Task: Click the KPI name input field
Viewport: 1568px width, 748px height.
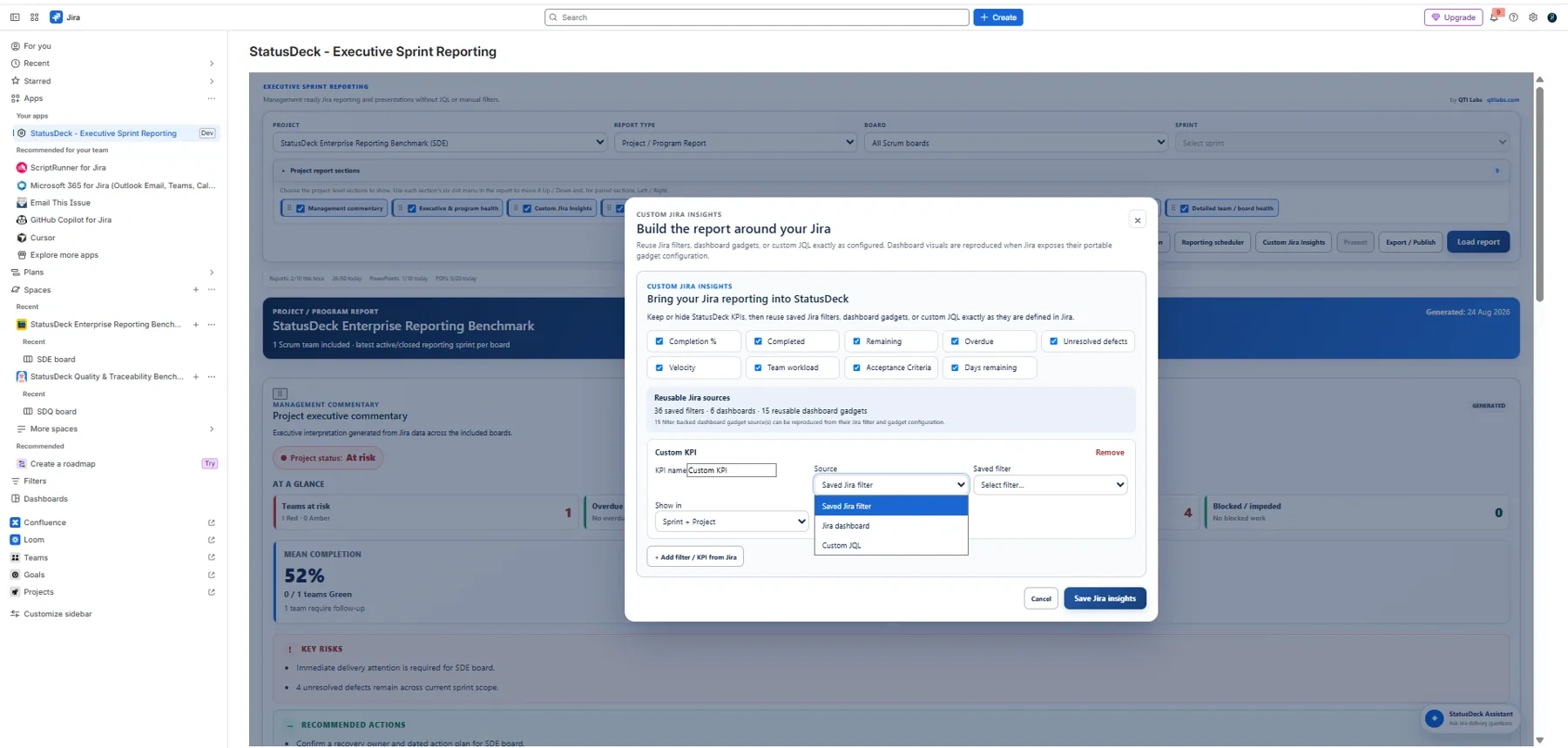Action: point(732,470)
